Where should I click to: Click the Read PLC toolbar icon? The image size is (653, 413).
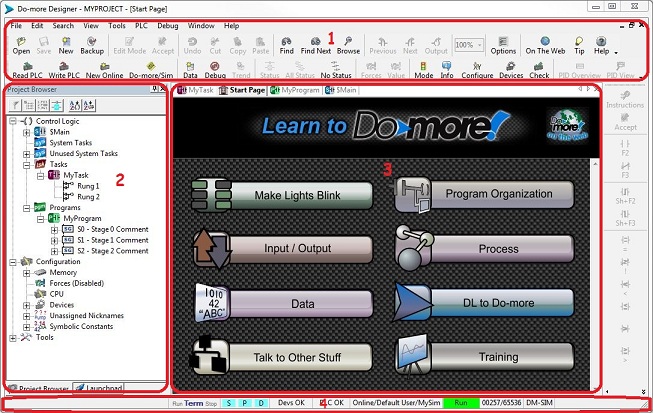point(27,70)
